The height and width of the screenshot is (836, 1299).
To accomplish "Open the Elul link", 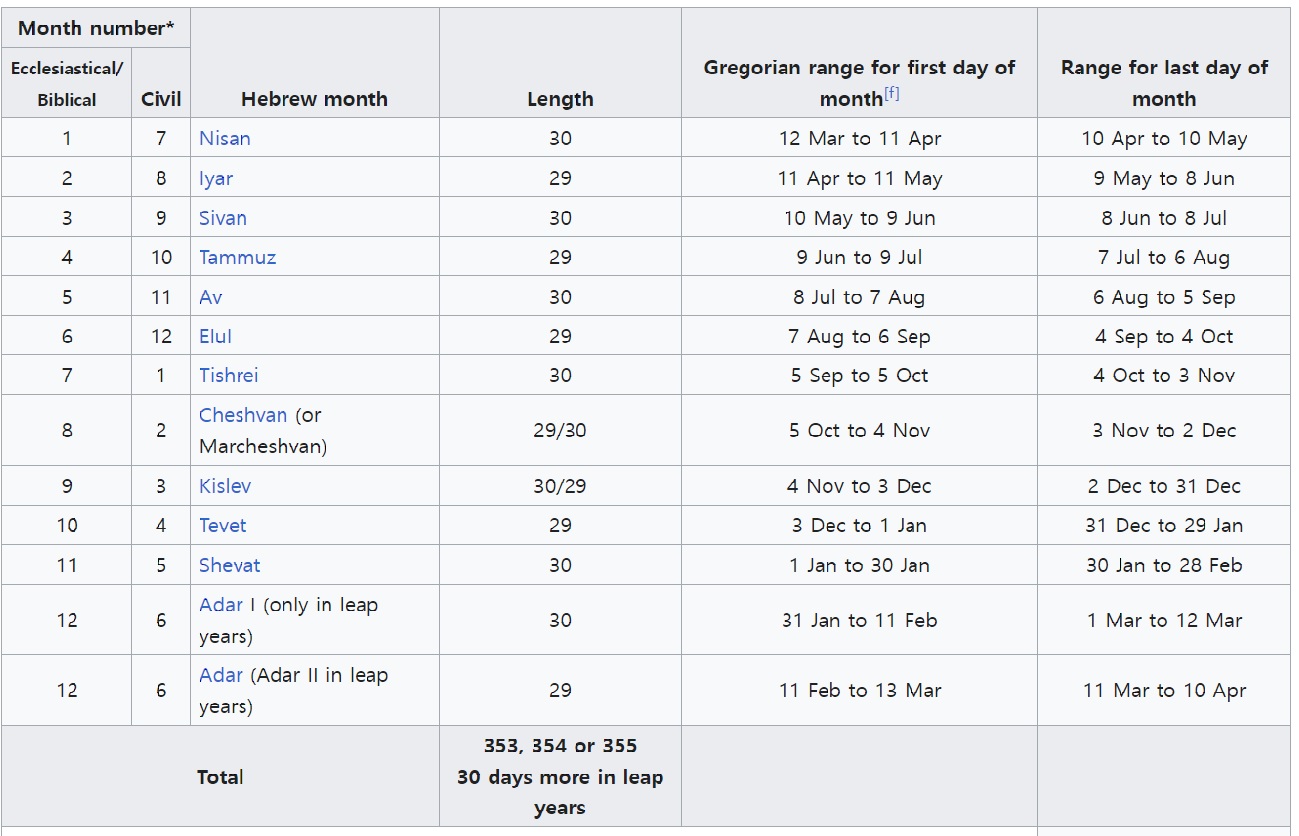I will pyautogui.click(x=216, y=336).
